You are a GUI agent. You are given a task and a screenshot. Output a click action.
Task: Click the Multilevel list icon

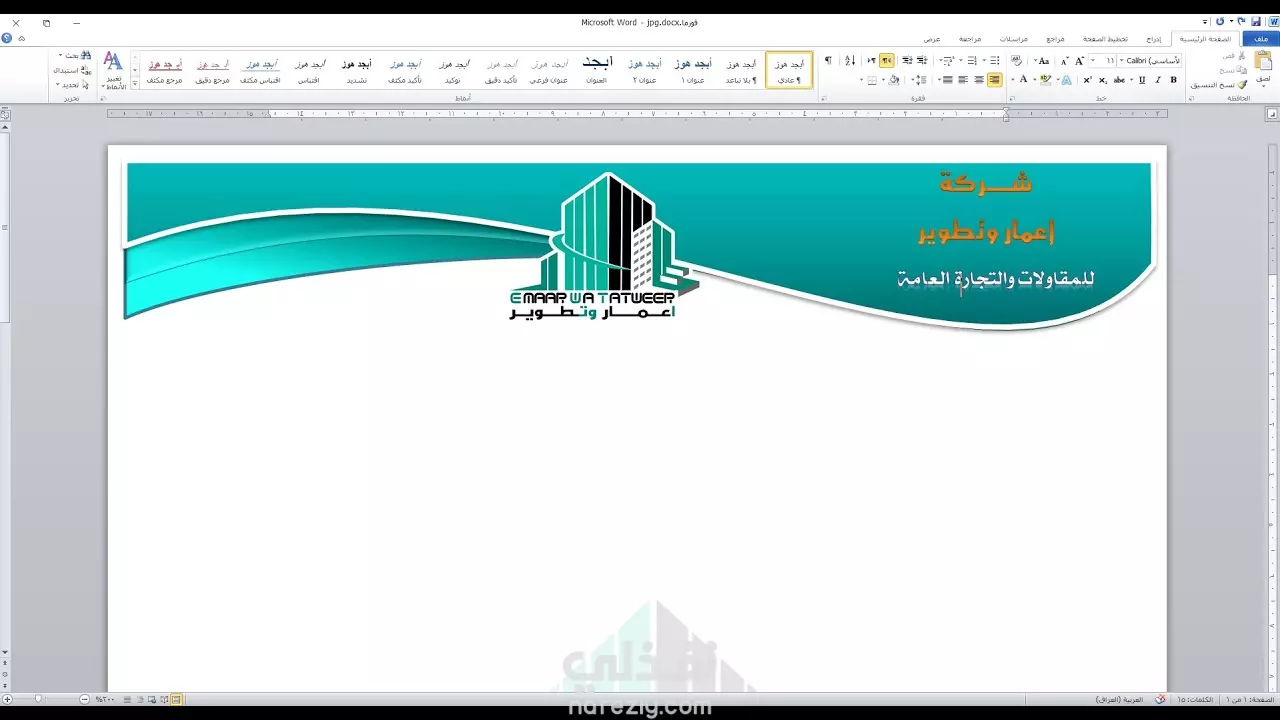tap(949, 61)
